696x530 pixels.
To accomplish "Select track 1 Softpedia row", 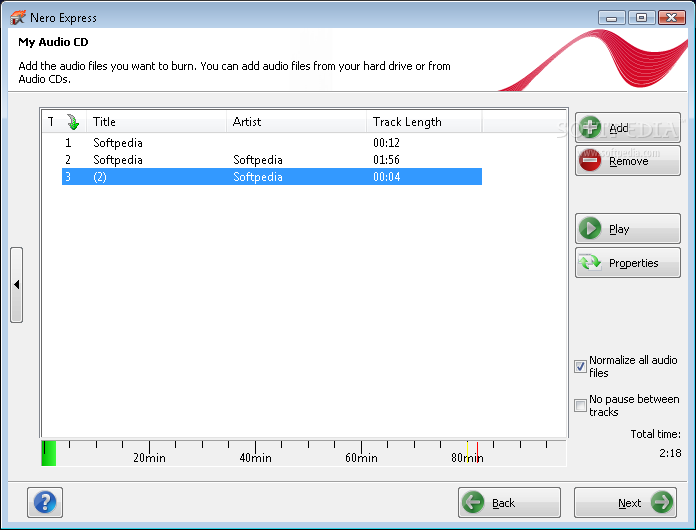I will coord(118,143).
